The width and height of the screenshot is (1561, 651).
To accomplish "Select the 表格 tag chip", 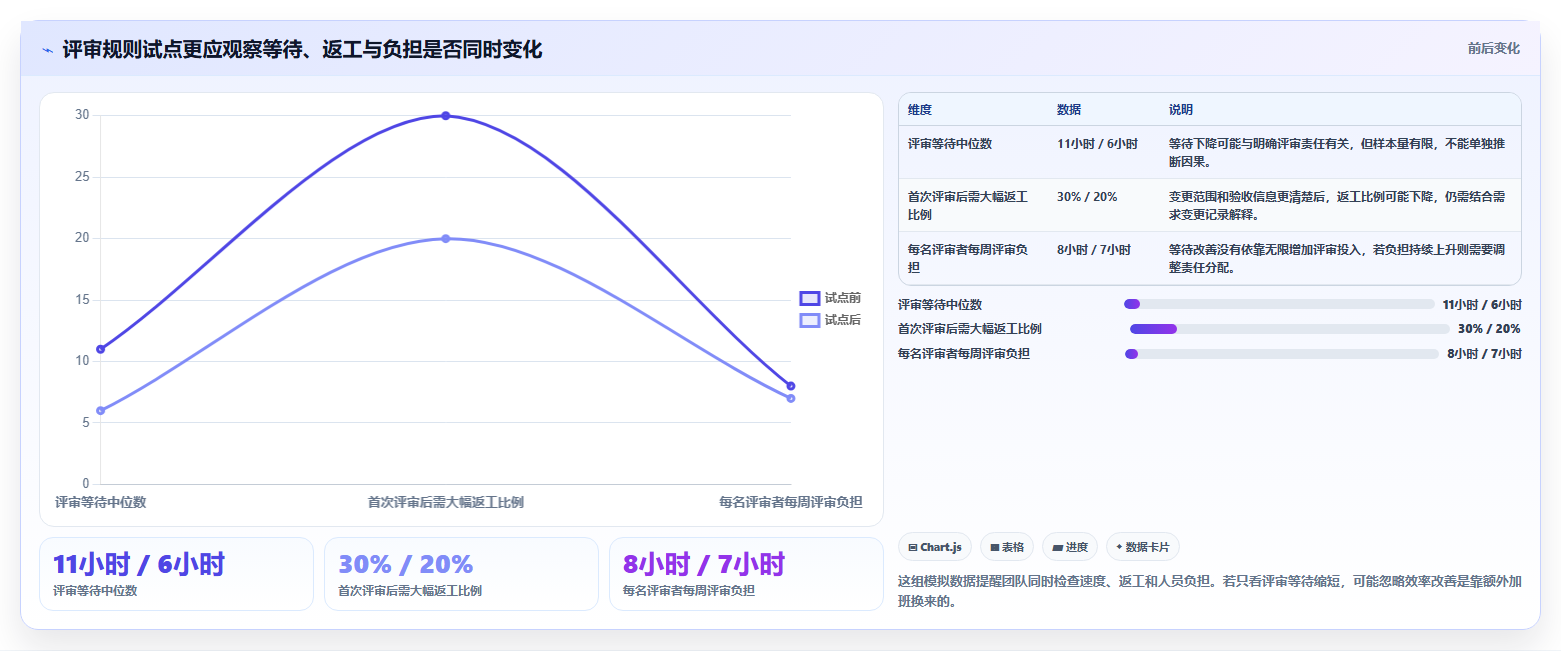I will pyautogui.click(x=1007, y=547).
